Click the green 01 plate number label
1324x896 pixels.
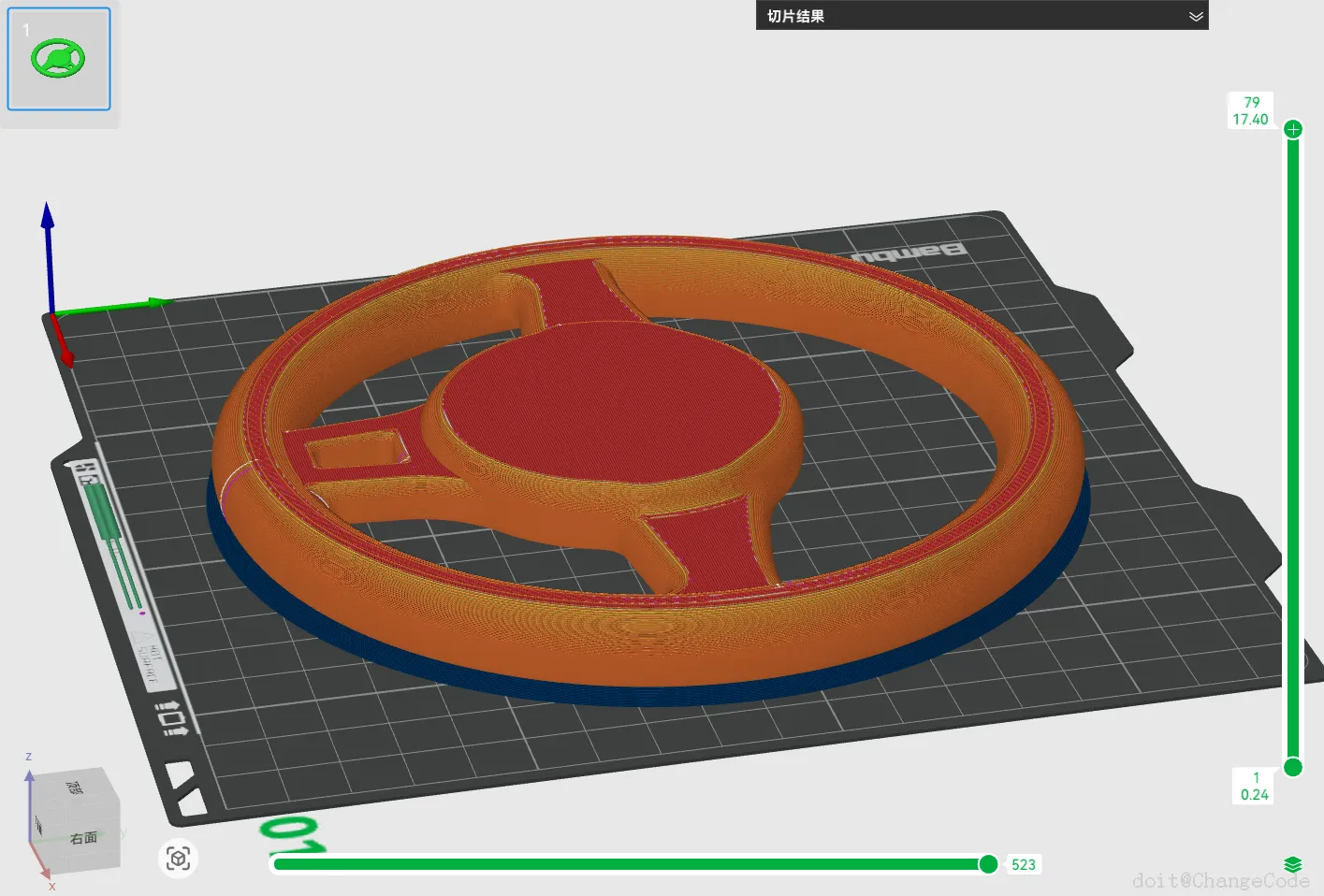[293, 835]
